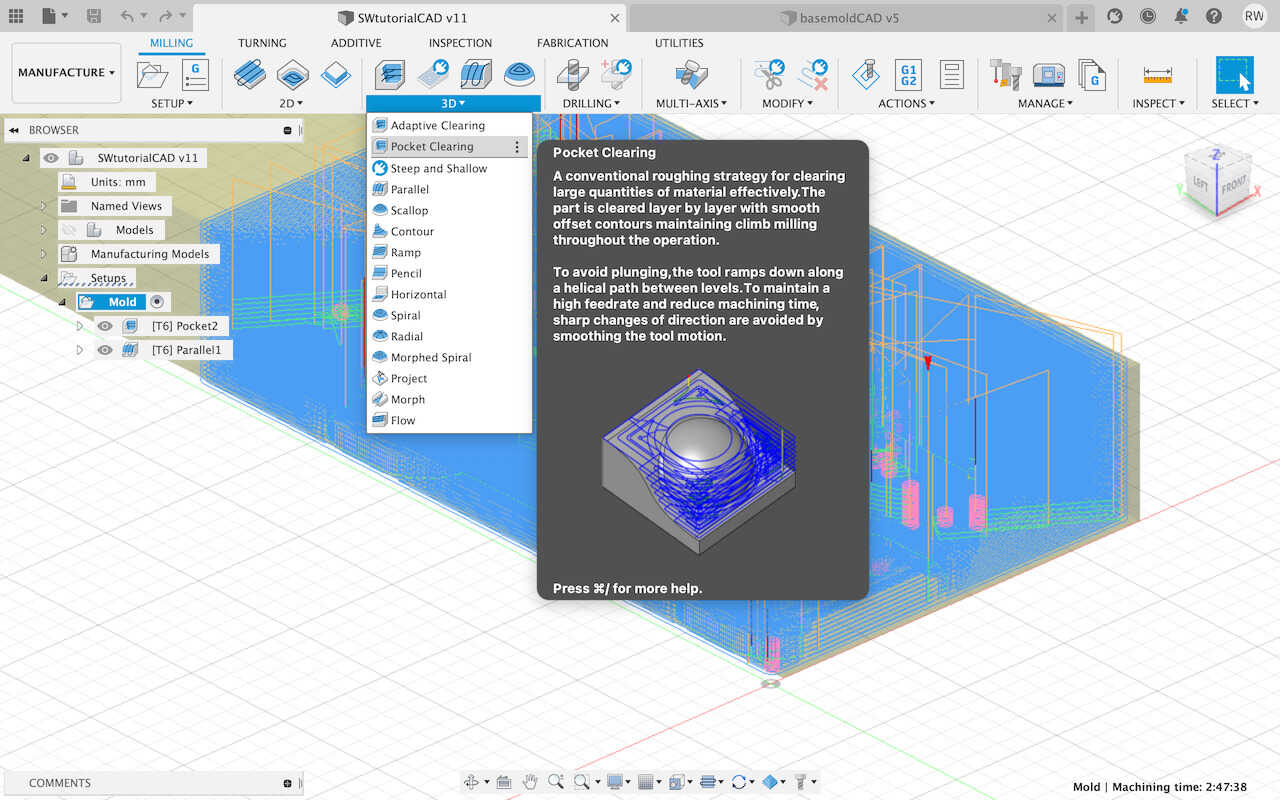Click the Drill ribbon icon

[x=572, y=74]
